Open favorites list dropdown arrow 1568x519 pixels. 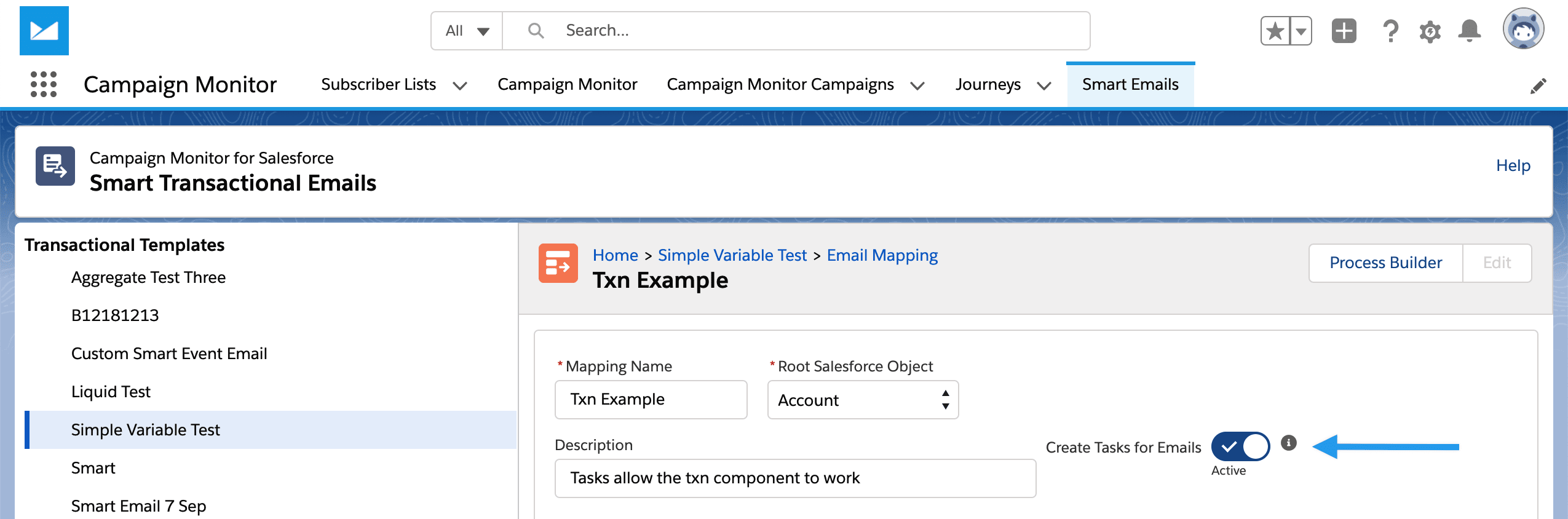1301,31
